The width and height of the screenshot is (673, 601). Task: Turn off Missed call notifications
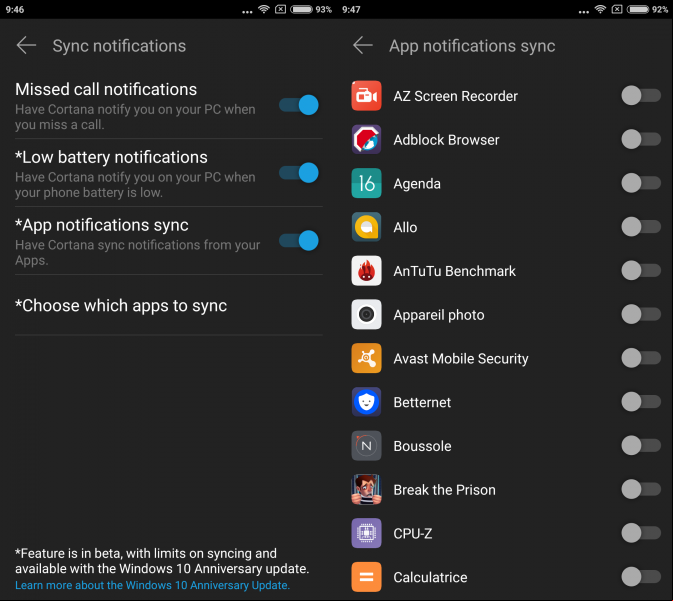click(x=299, y=105)
